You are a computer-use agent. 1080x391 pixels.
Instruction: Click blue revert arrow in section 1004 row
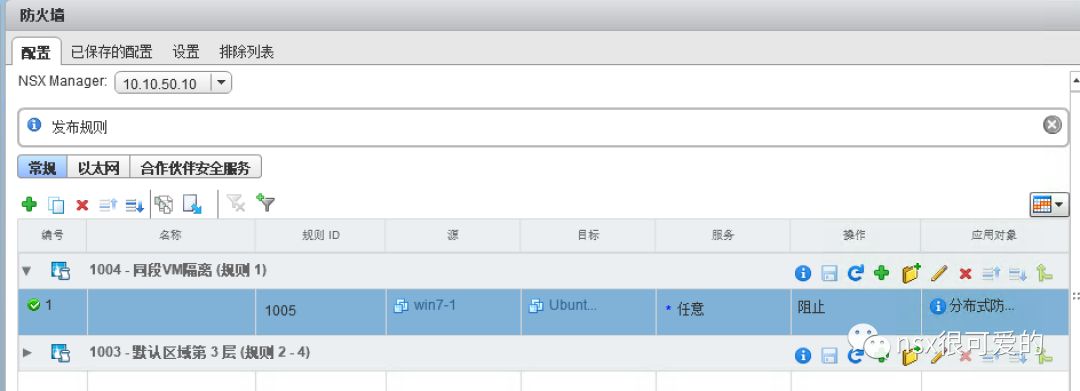(855, 273)
